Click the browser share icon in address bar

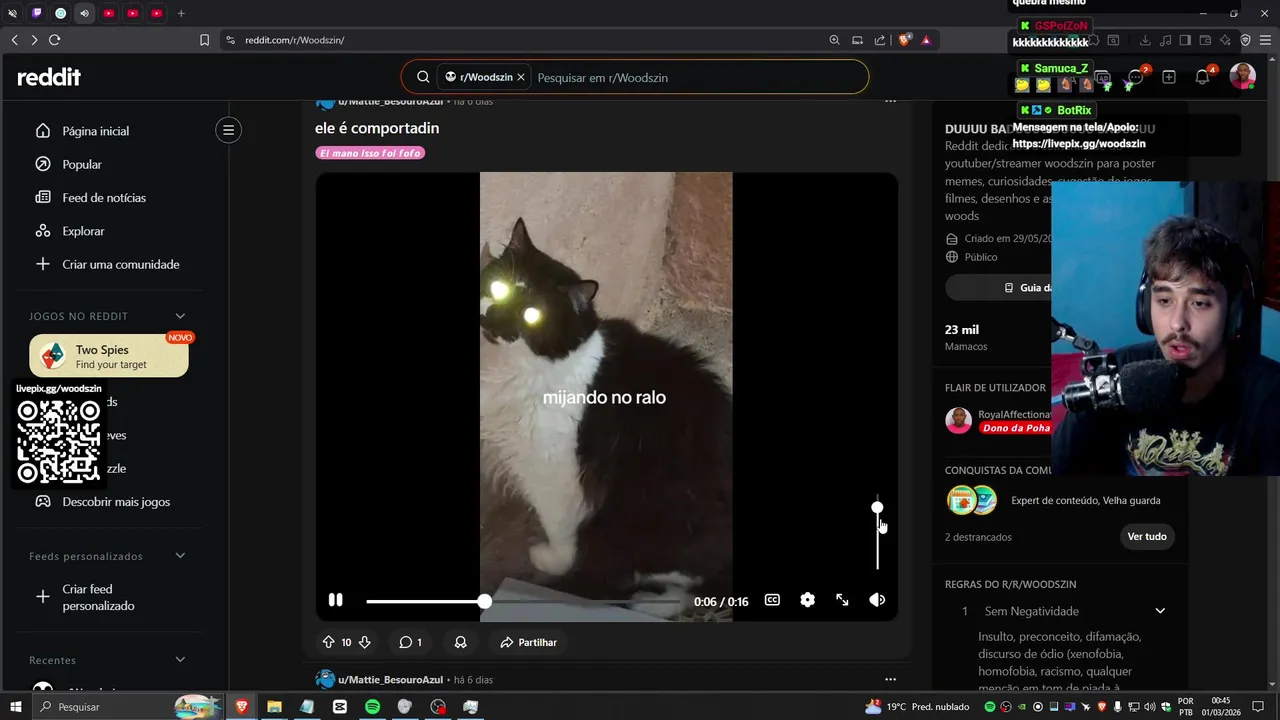coord(880,40)
